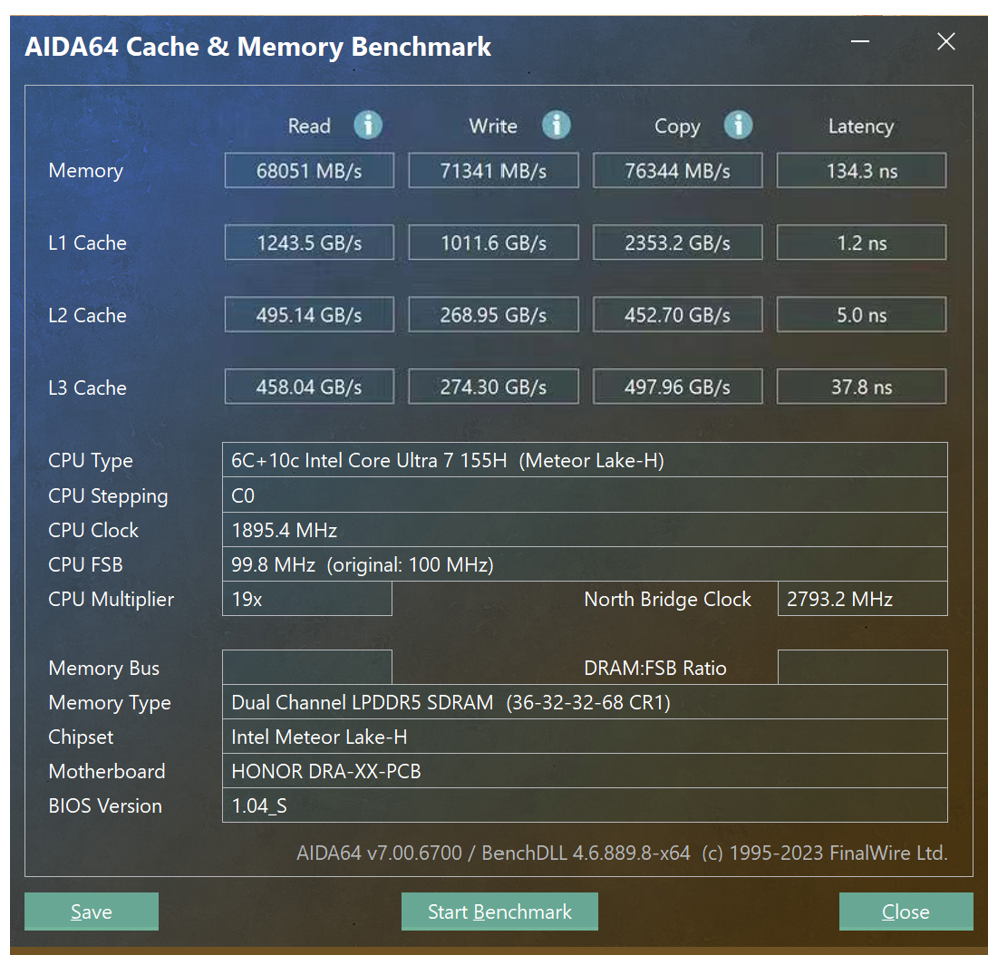The height and width of the screenshot is (968, 1000).
Task: Click the empty DRAM:FSB Ratio field
Action: point(862,667)
